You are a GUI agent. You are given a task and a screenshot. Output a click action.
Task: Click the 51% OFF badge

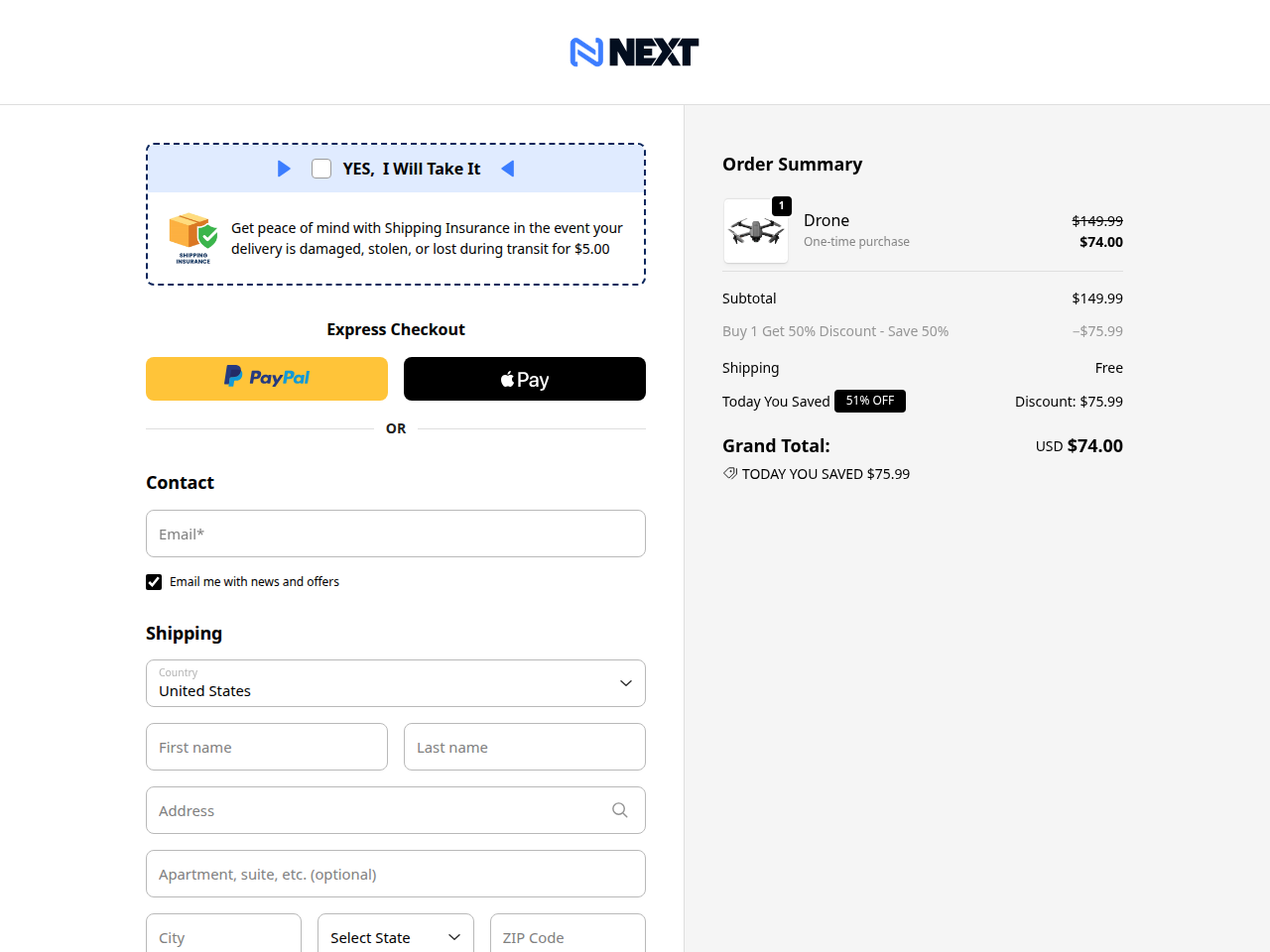pyautogui.click(x=870, y=401)
